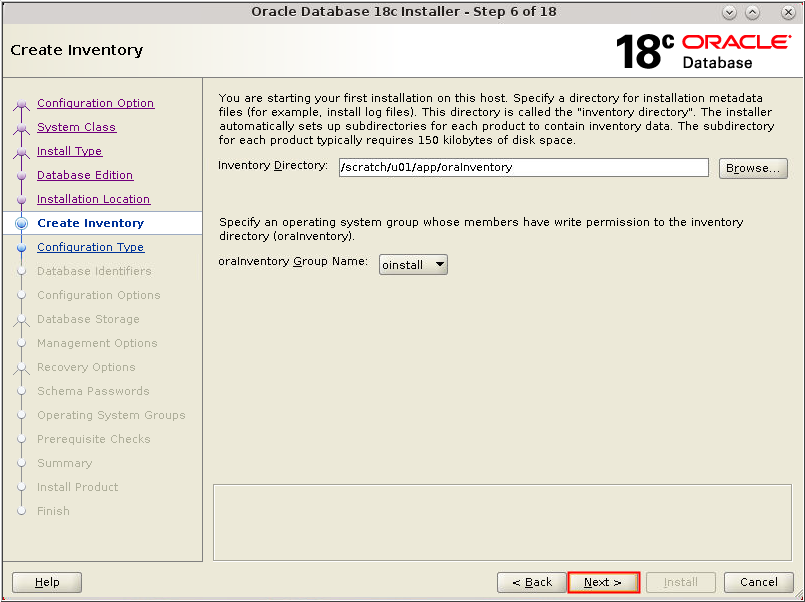This screenshot has height=602, width=805.
Task: Click the Help button
Action: pos(46,582)
